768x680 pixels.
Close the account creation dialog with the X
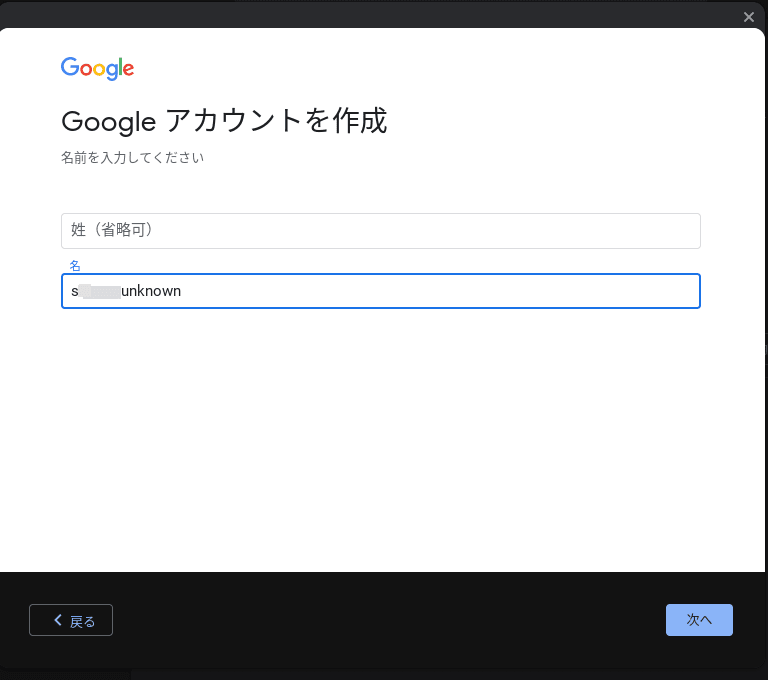(x=748, y=17)
